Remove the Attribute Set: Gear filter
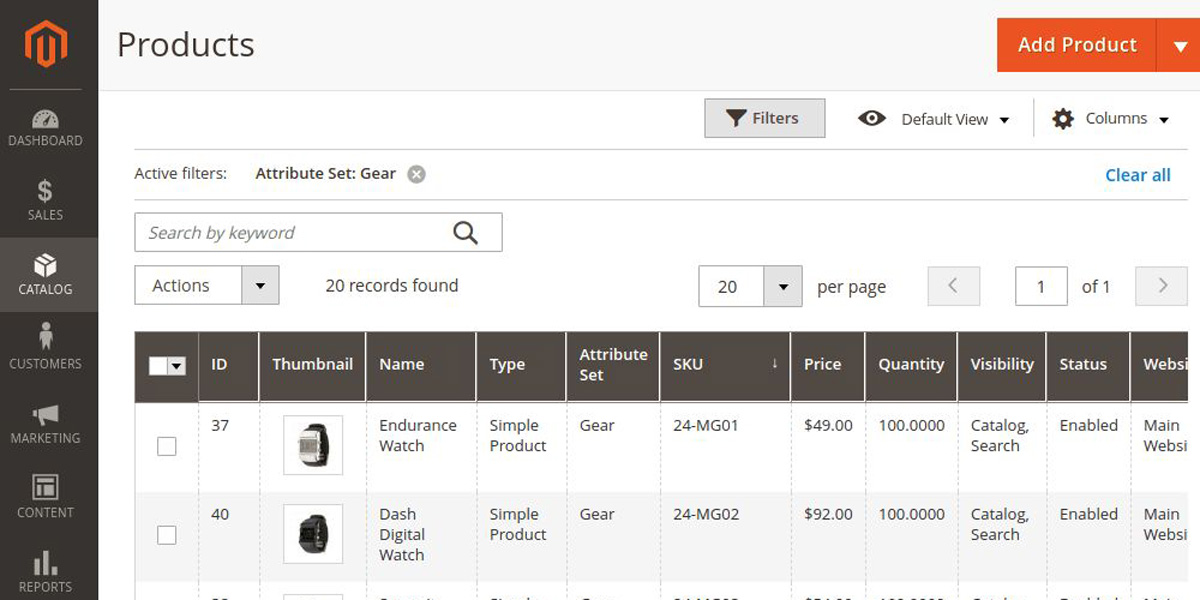Viewport: 1200px width, 600px height. click(416, 174)
